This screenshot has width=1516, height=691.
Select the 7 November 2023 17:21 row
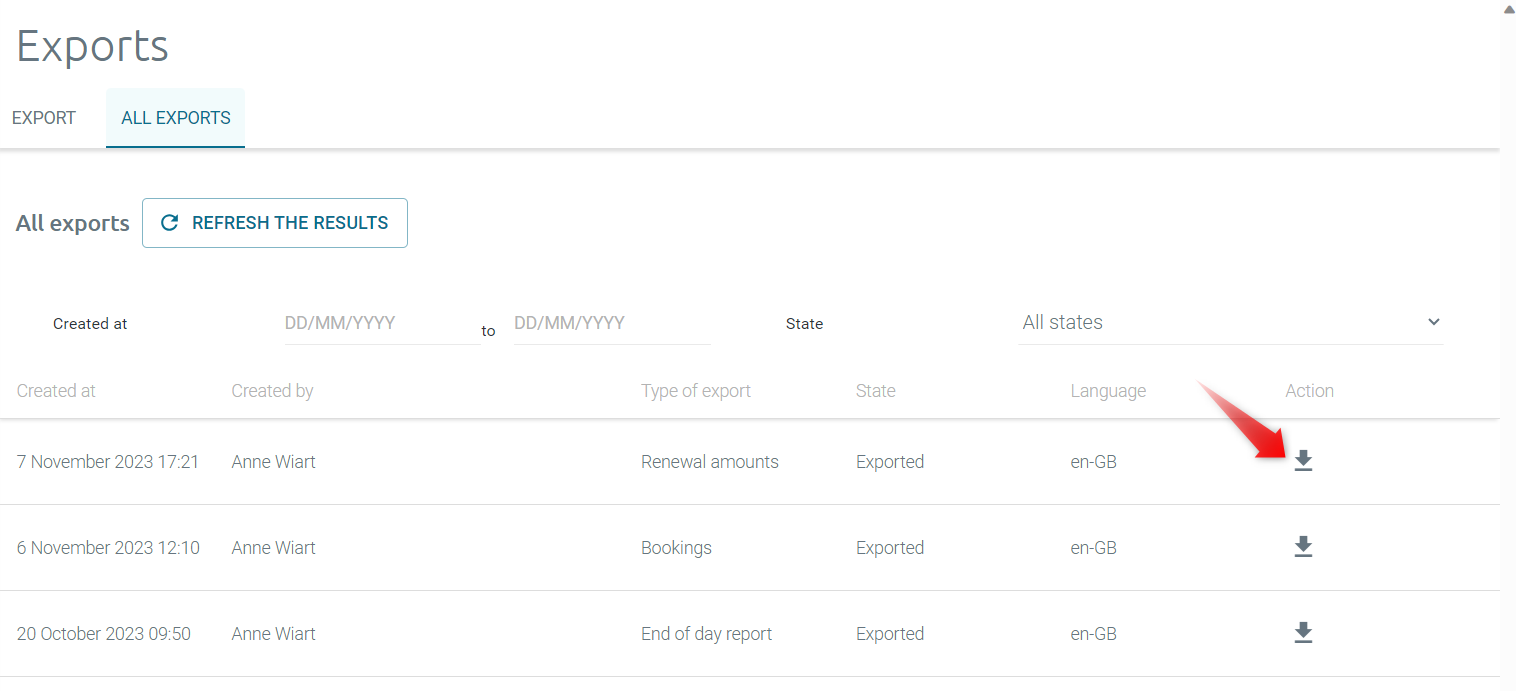(x=108, y=462)
